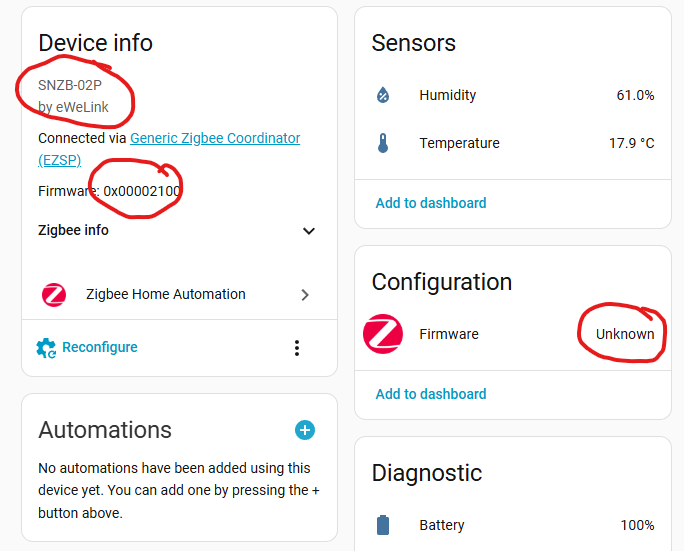Add Sensors card to dashboard
Image resolution: width=684 pixels, height=551 pixels.
coord(431,203)
